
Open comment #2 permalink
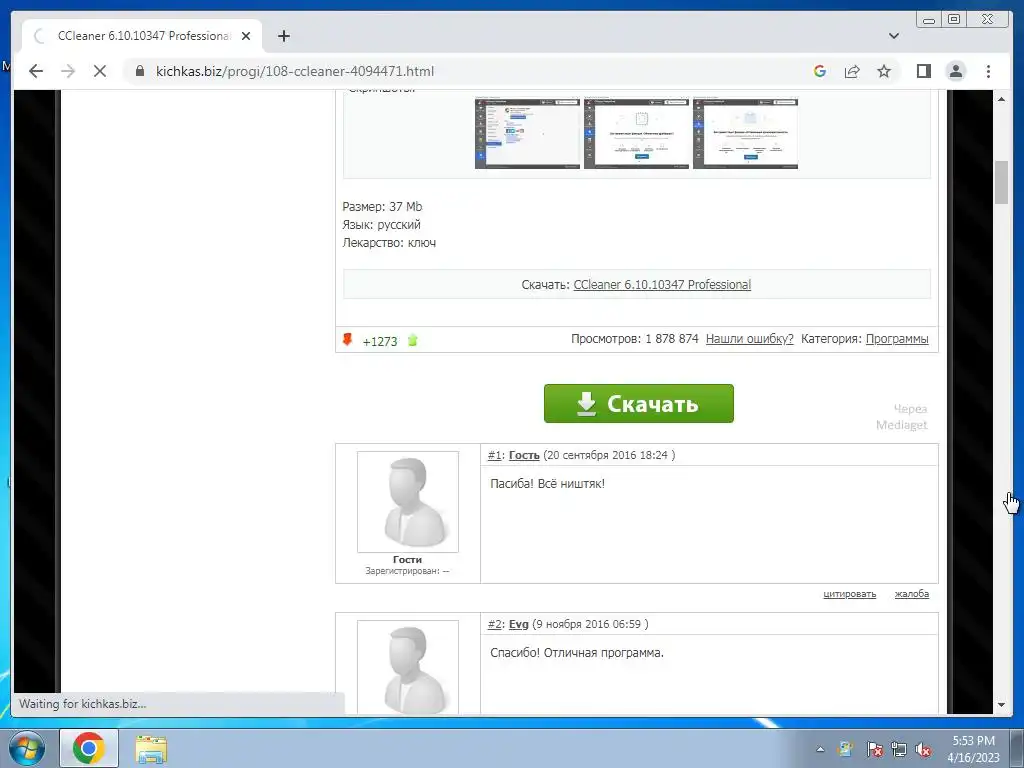pyautogui.click(x=494, y=624)
